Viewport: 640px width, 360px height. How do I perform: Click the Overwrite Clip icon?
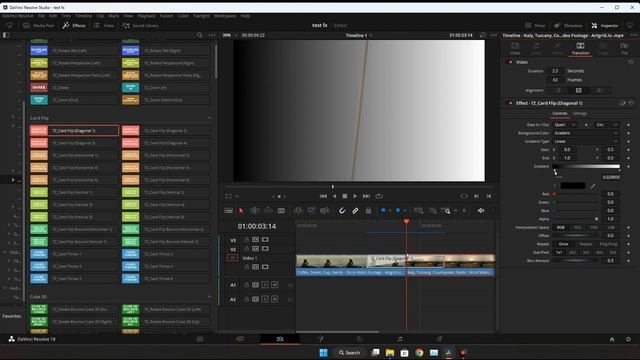tap(311, 211)
